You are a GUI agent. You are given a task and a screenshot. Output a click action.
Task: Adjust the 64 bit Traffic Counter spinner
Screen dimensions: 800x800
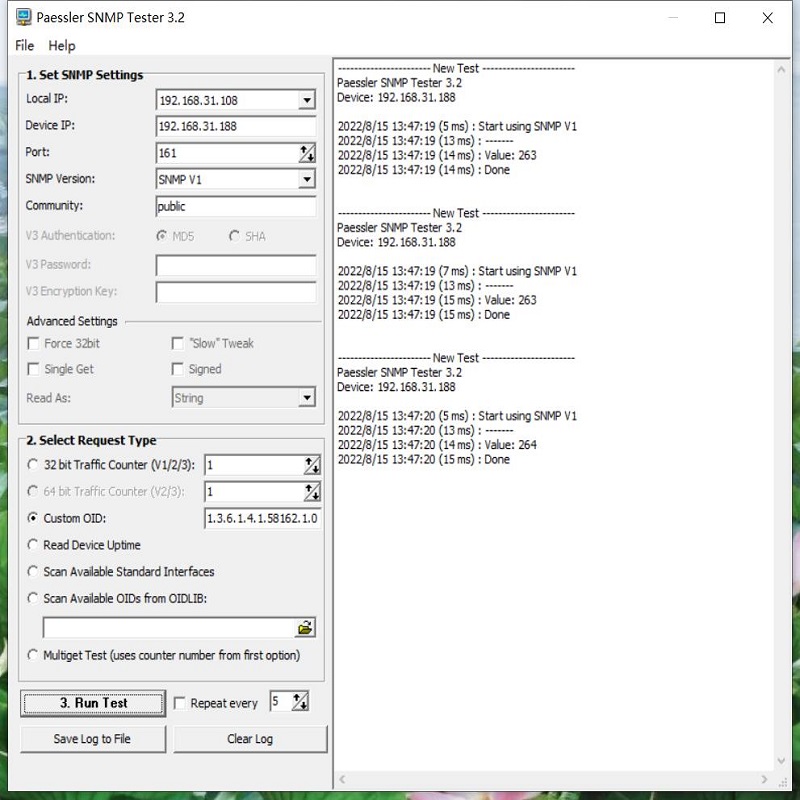[312, 492]
